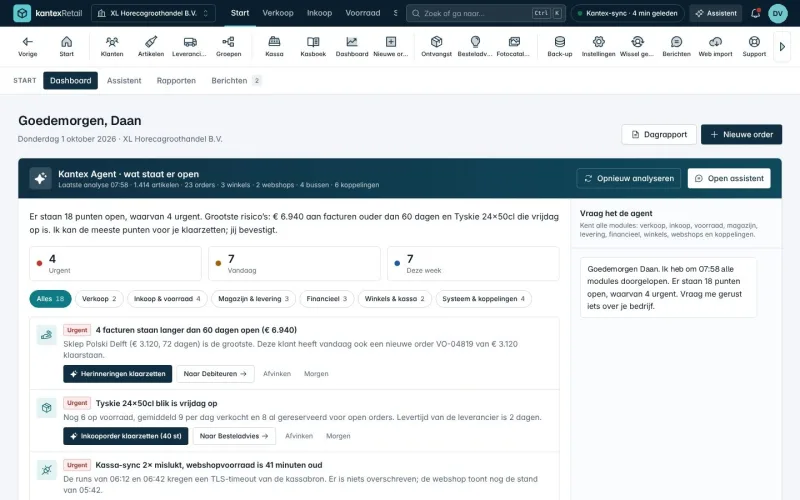This screenshot has height=500, width=800.
Task: Open Dashboard chart icon in toolbar
Action: 352,46
